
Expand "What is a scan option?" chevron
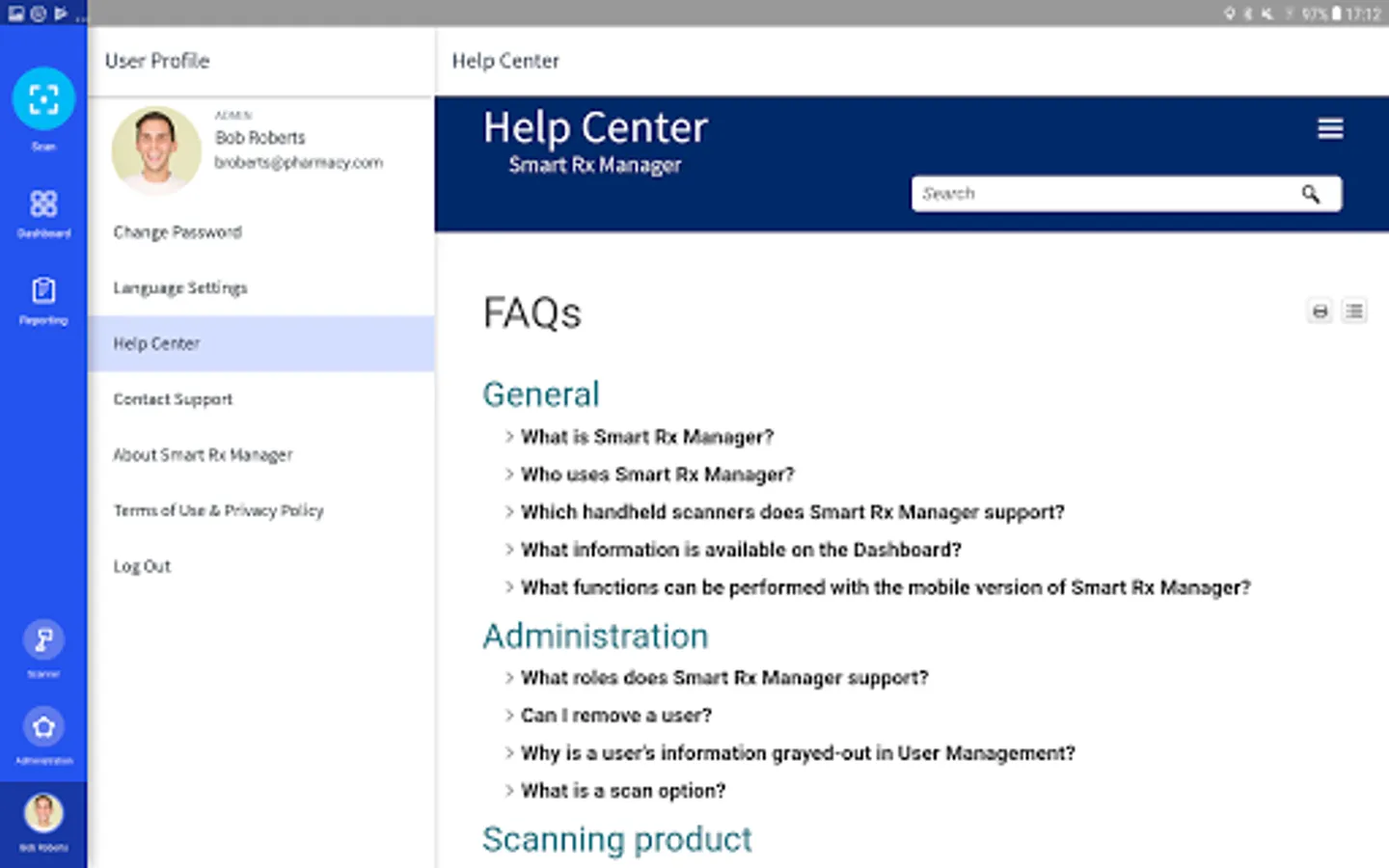pyautogui.click(x=509, y=791)
